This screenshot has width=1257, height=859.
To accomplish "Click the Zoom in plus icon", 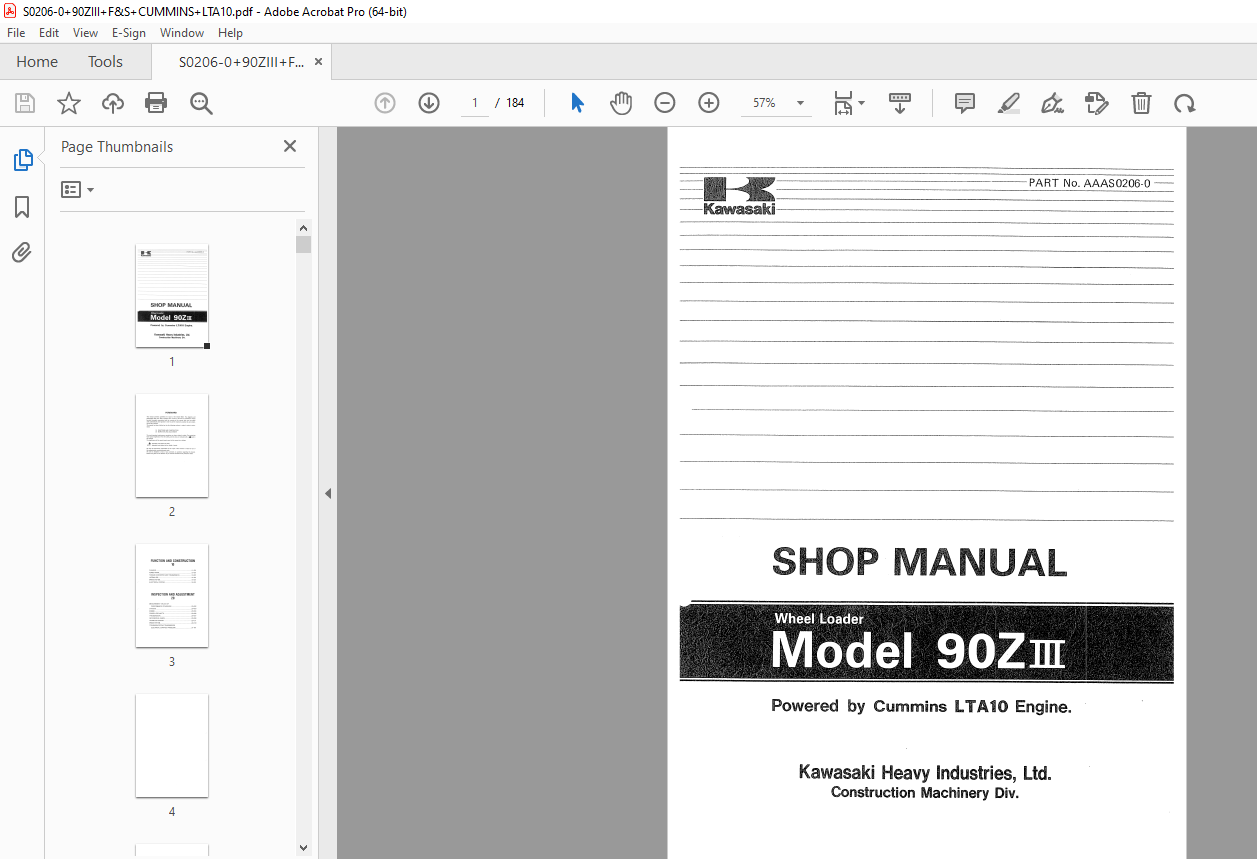I will pyautogui.click(x=709, y=103).
